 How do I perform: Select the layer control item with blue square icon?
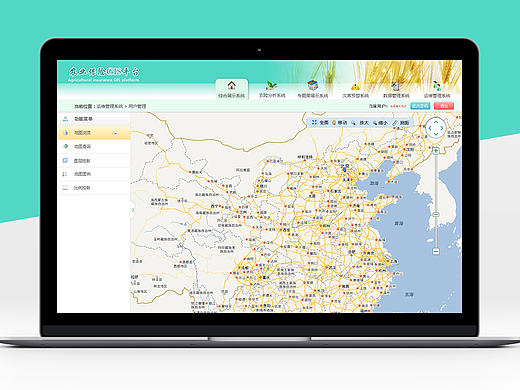(x=94, y=161)
